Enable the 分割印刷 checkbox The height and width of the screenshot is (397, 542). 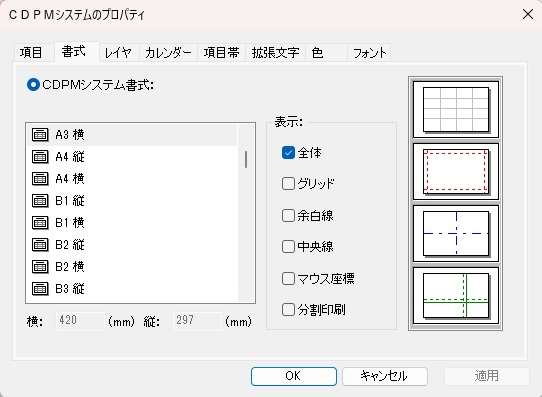pyautogui.click(x=288, y=310)
